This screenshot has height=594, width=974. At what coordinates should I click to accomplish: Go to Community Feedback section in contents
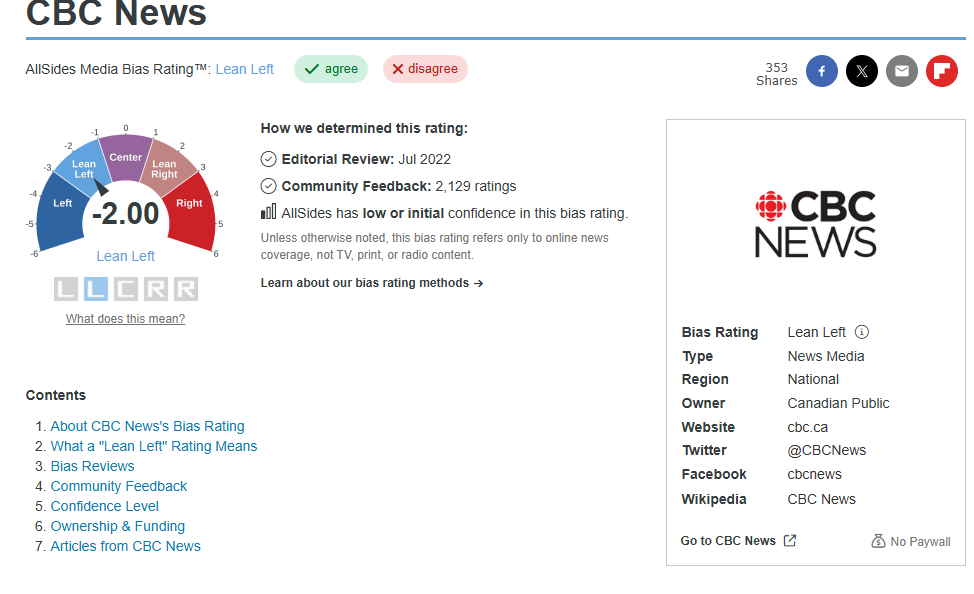119,486
